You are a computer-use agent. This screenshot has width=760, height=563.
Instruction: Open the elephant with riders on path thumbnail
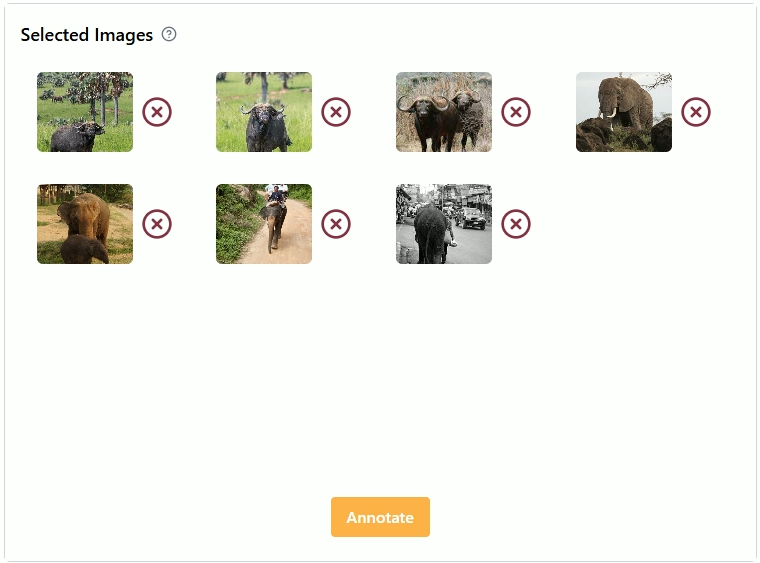tap(264, 224)
